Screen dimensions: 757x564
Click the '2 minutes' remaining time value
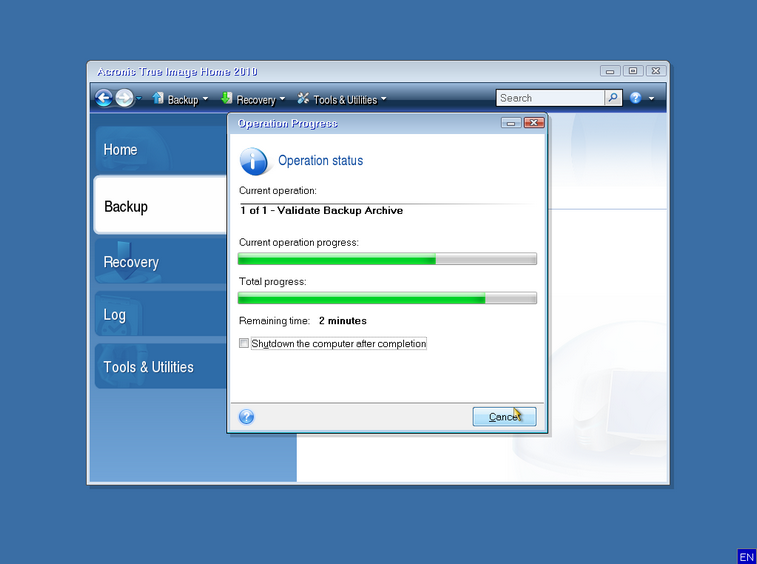tap(343, 321)
